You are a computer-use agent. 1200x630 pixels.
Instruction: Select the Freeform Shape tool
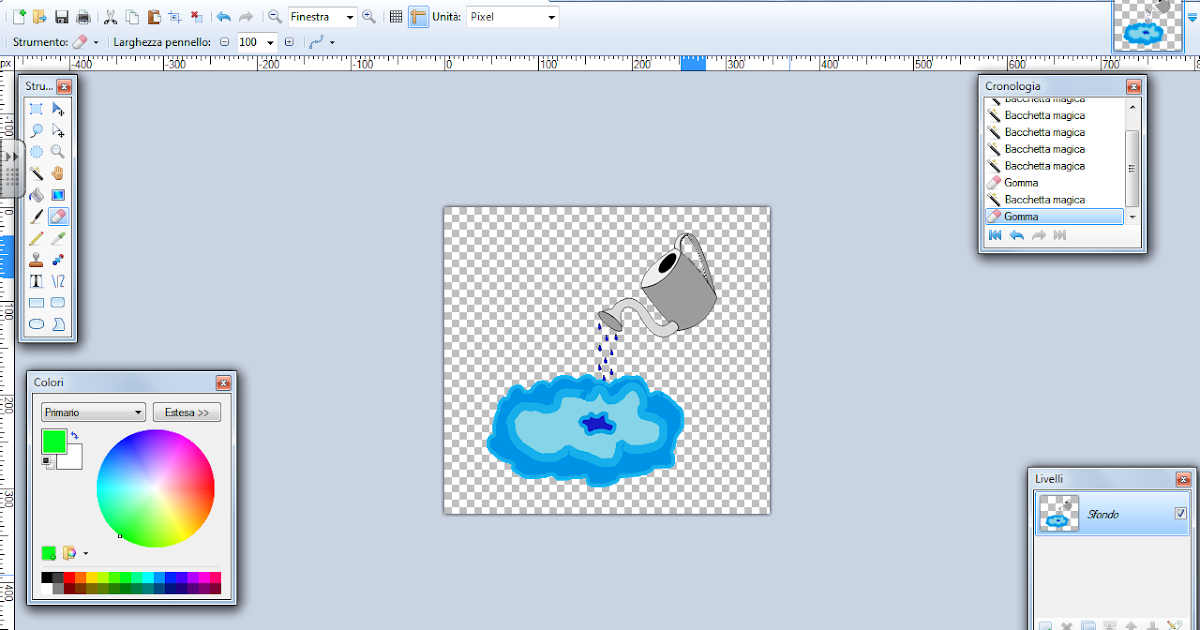[x=58, y=324]
